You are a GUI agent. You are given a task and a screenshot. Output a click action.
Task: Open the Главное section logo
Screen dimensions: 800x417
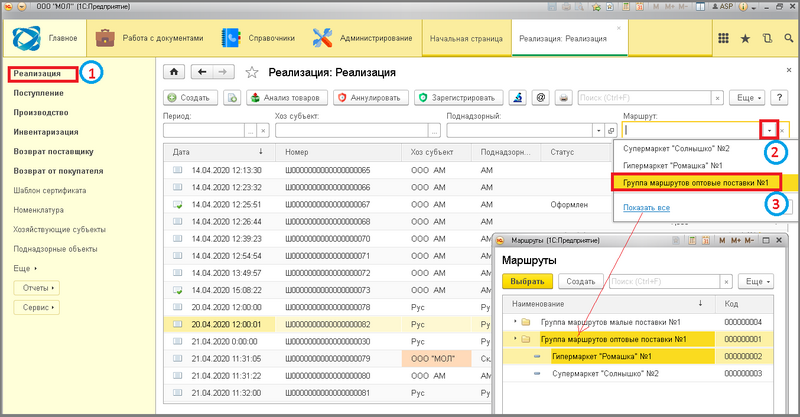27,38
